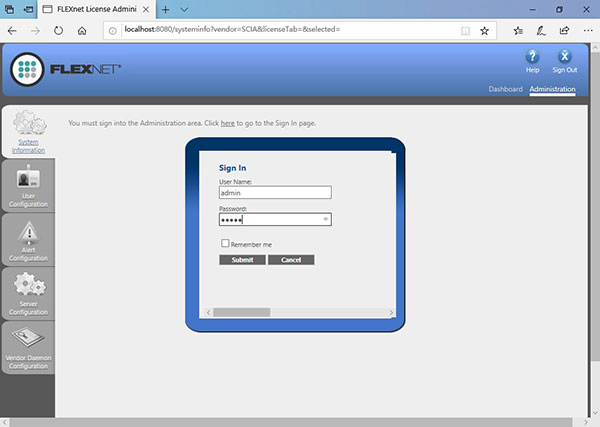Open a new browser tab

(x=165, y=10)
